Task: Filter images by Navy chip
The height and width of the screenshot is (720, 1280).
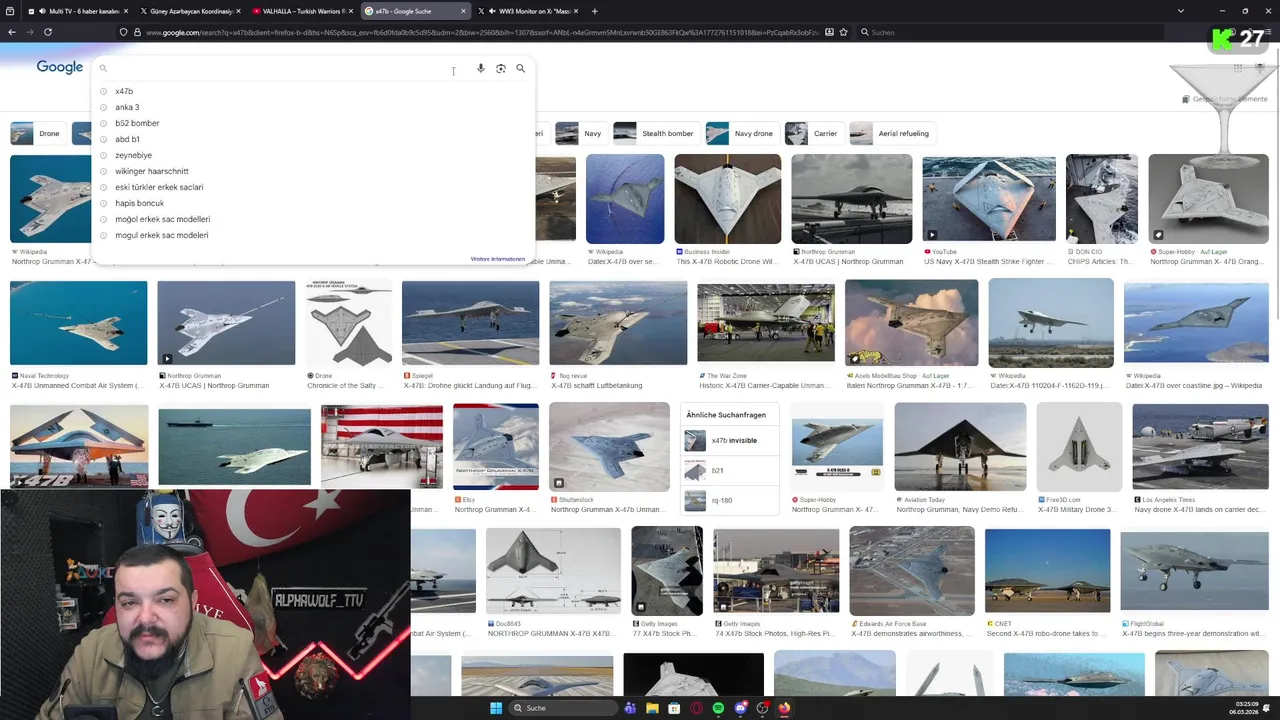Action: (581, 133)
